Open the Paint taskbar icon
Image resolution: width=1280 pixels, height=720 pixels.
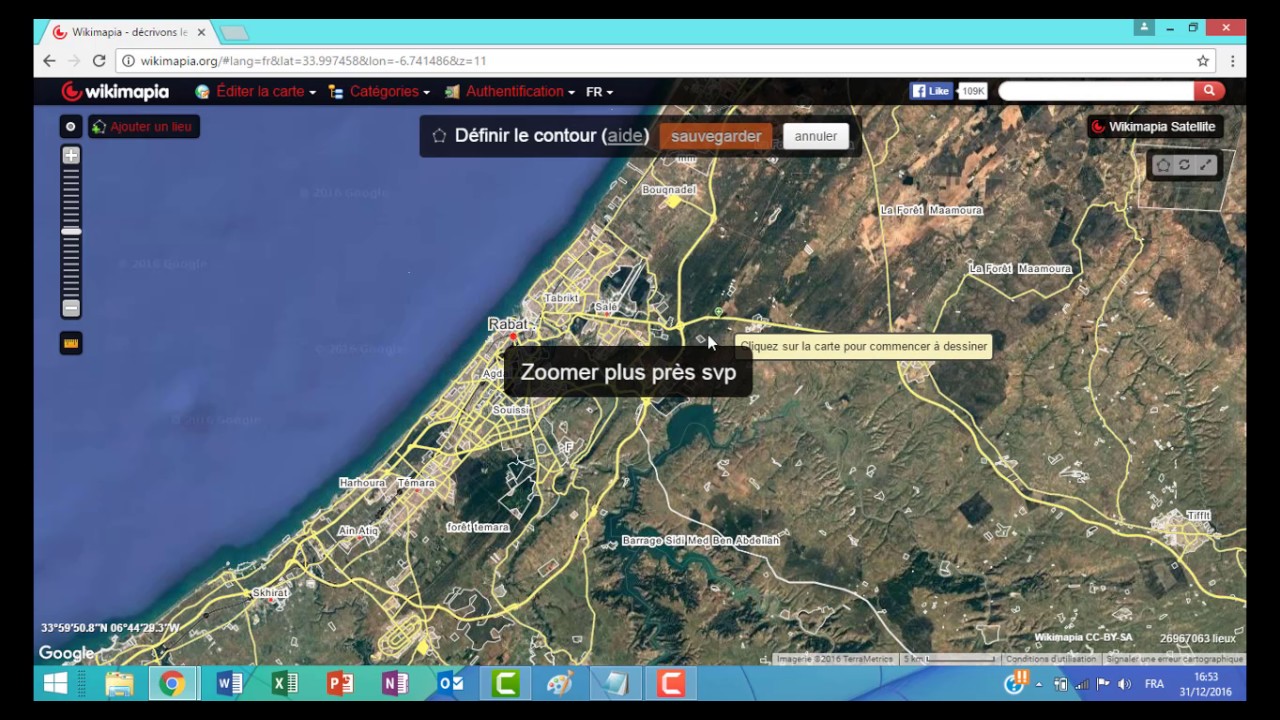(x=560, y=684)
